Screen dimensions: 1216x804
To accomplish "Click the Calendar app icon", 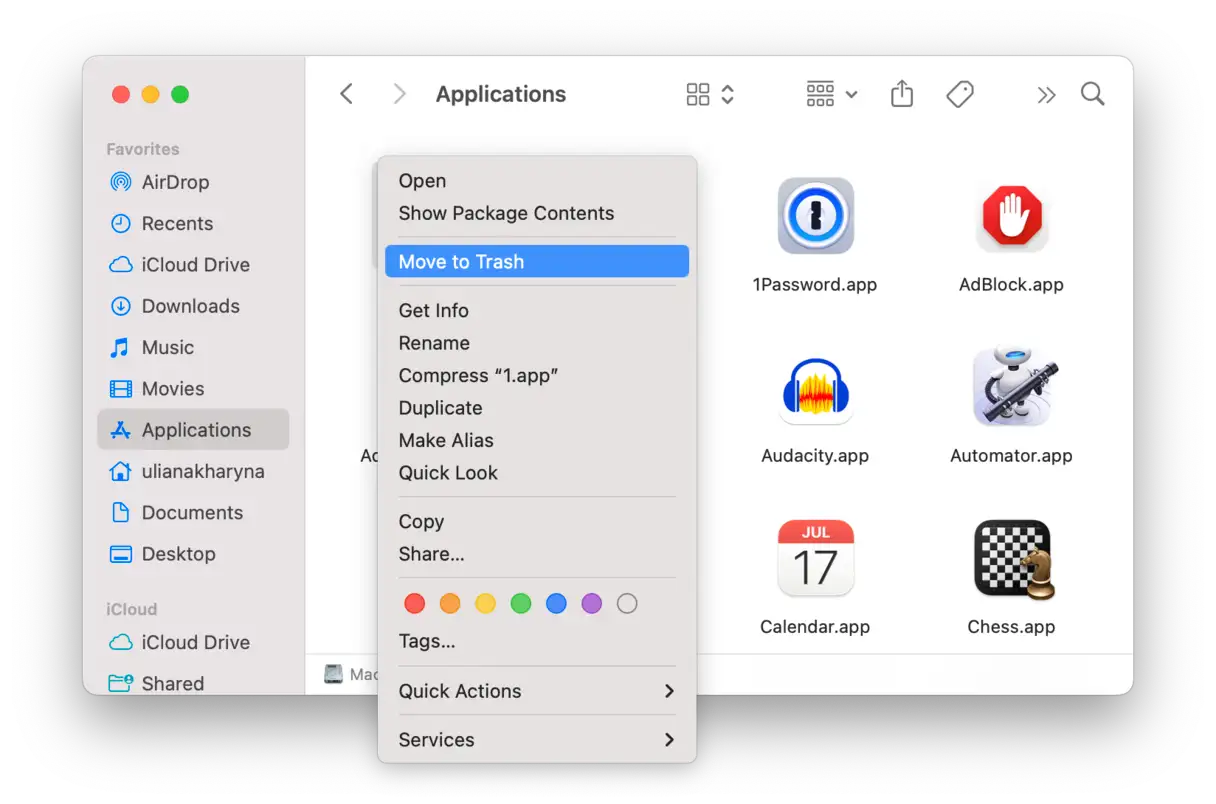I will [815, 558].
